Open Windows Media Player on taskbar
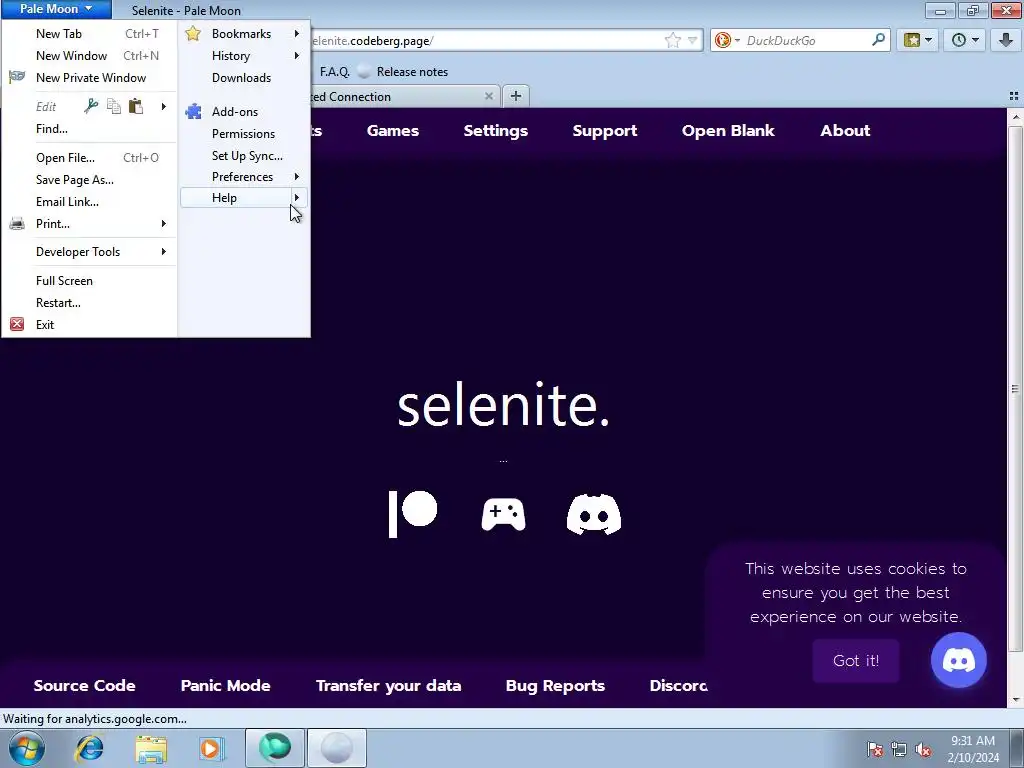Image resolution: width=1024 pixels, height=768 pixels. point(212,748)
